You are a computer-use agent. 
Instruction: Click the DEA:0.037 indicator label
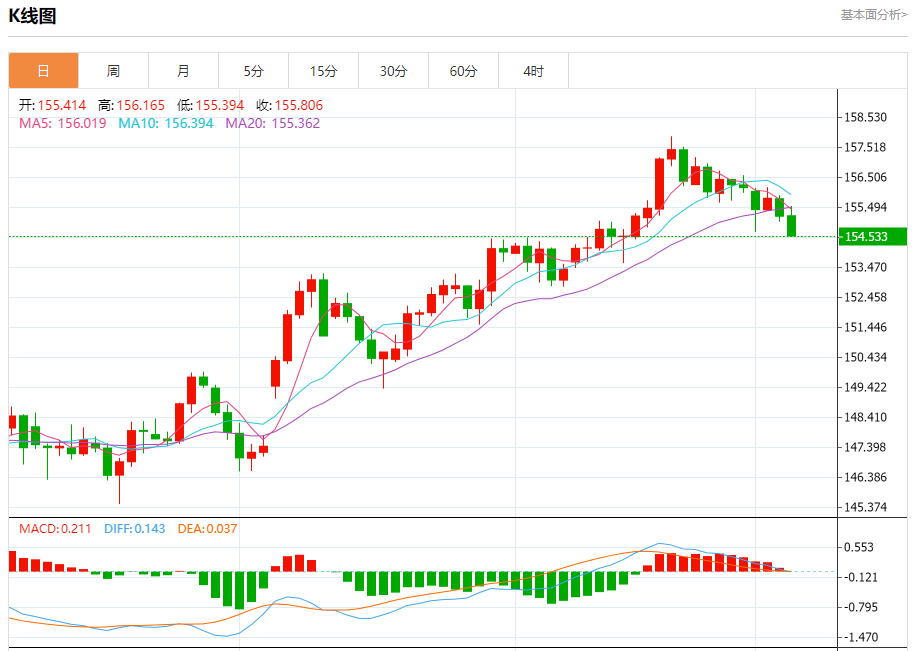(x=207, y=529)
